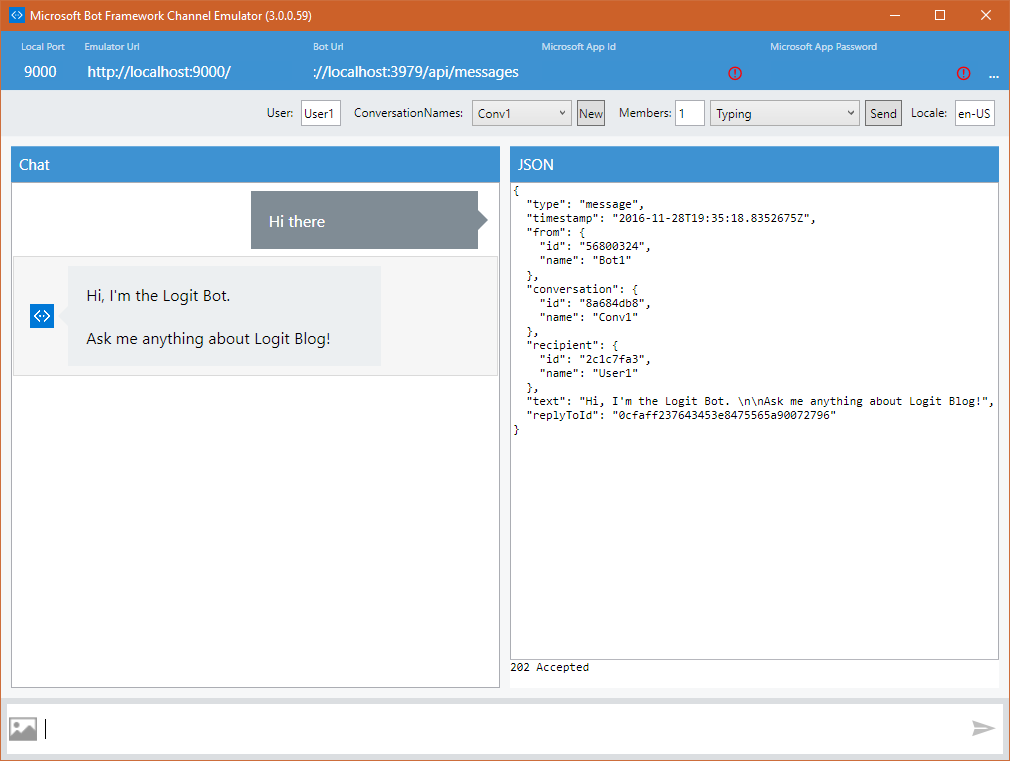Click the Chat panel header
This screenshot has width=1010, height=761.
pos(256,164)
